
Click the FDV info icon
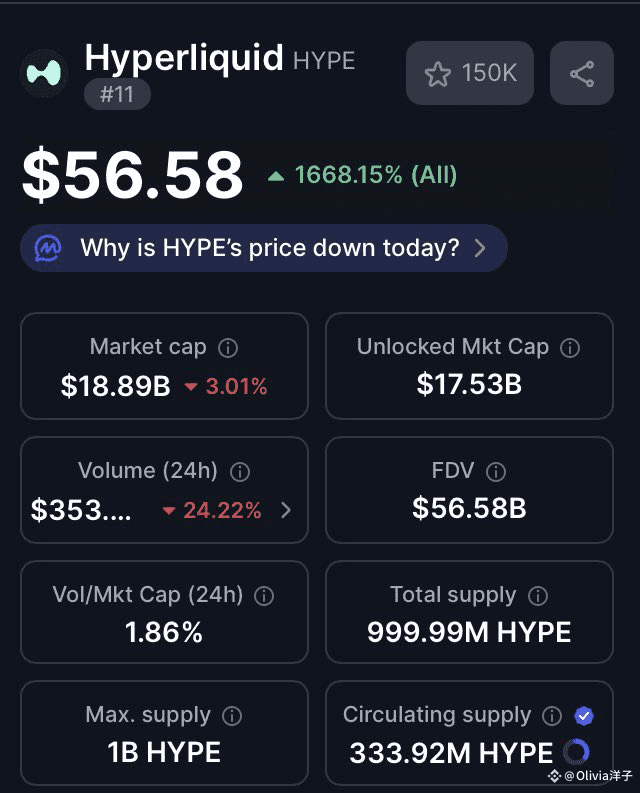pos(496,472)
